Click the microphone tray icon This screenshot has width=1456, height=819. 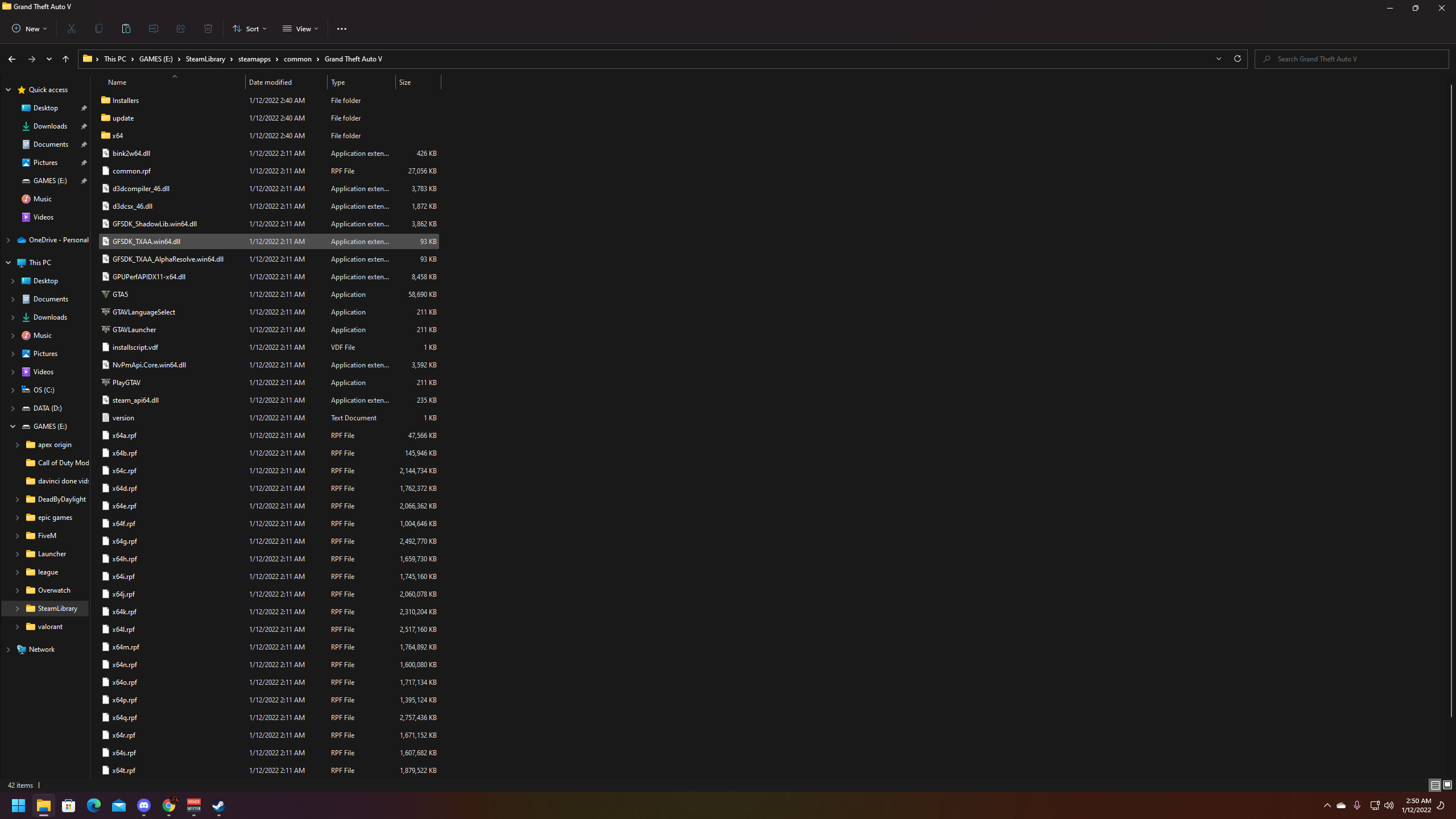pyautogui.click(x=1357, y=805)
